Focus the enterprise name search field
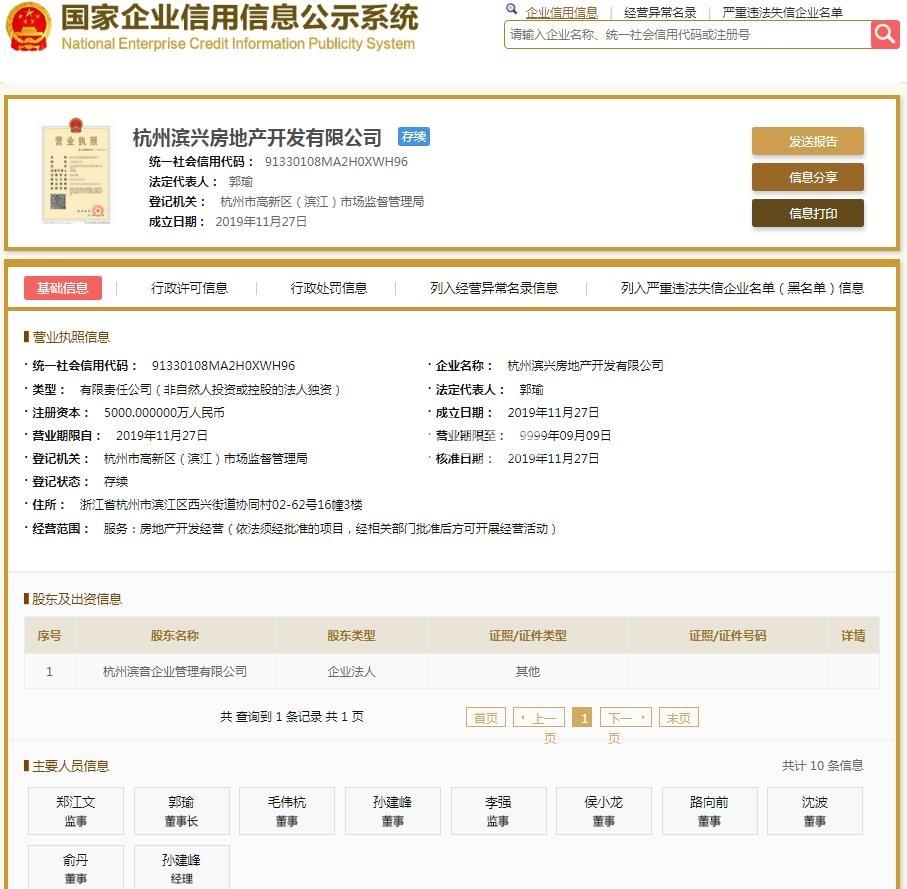907x889 pixels. pos(687,35)
